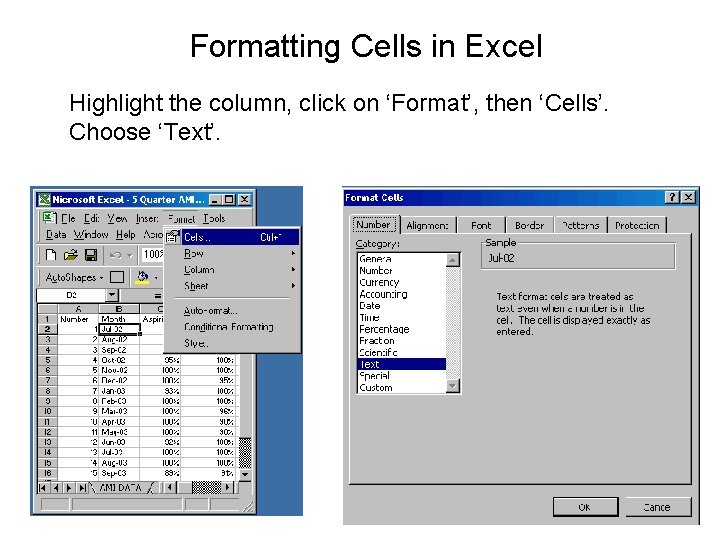This screenshot has width=720, height=540.
Task: Open the Undo history dropdown arrow
Action: [130, 255]
